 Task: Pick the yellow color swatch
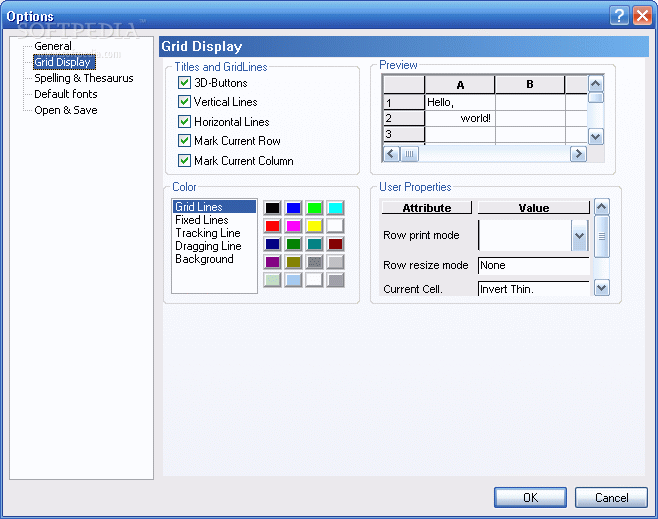tap(314, 226)
